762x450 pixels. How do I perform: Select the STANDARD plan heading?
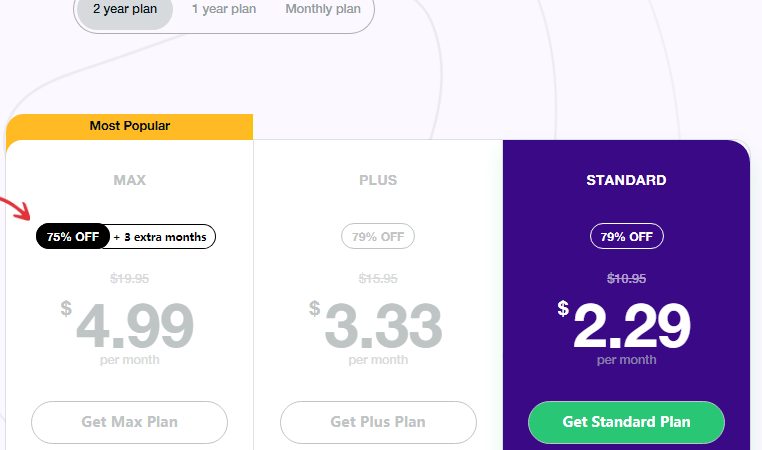(626, 180)
